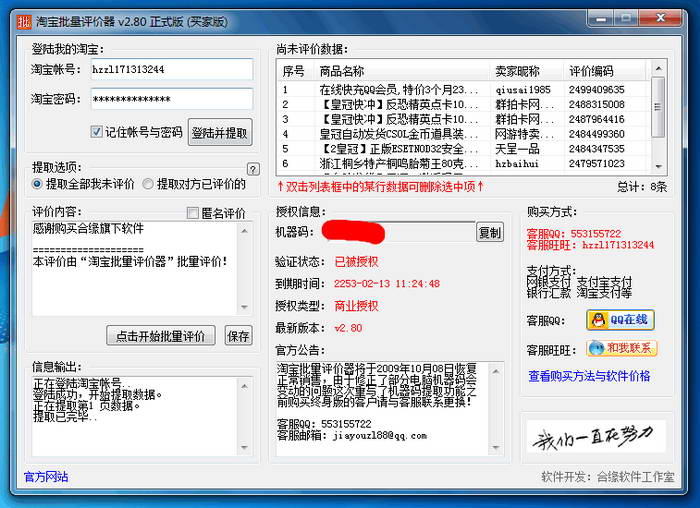
Task: Click the help question mark icon
Action: point(253,169)
